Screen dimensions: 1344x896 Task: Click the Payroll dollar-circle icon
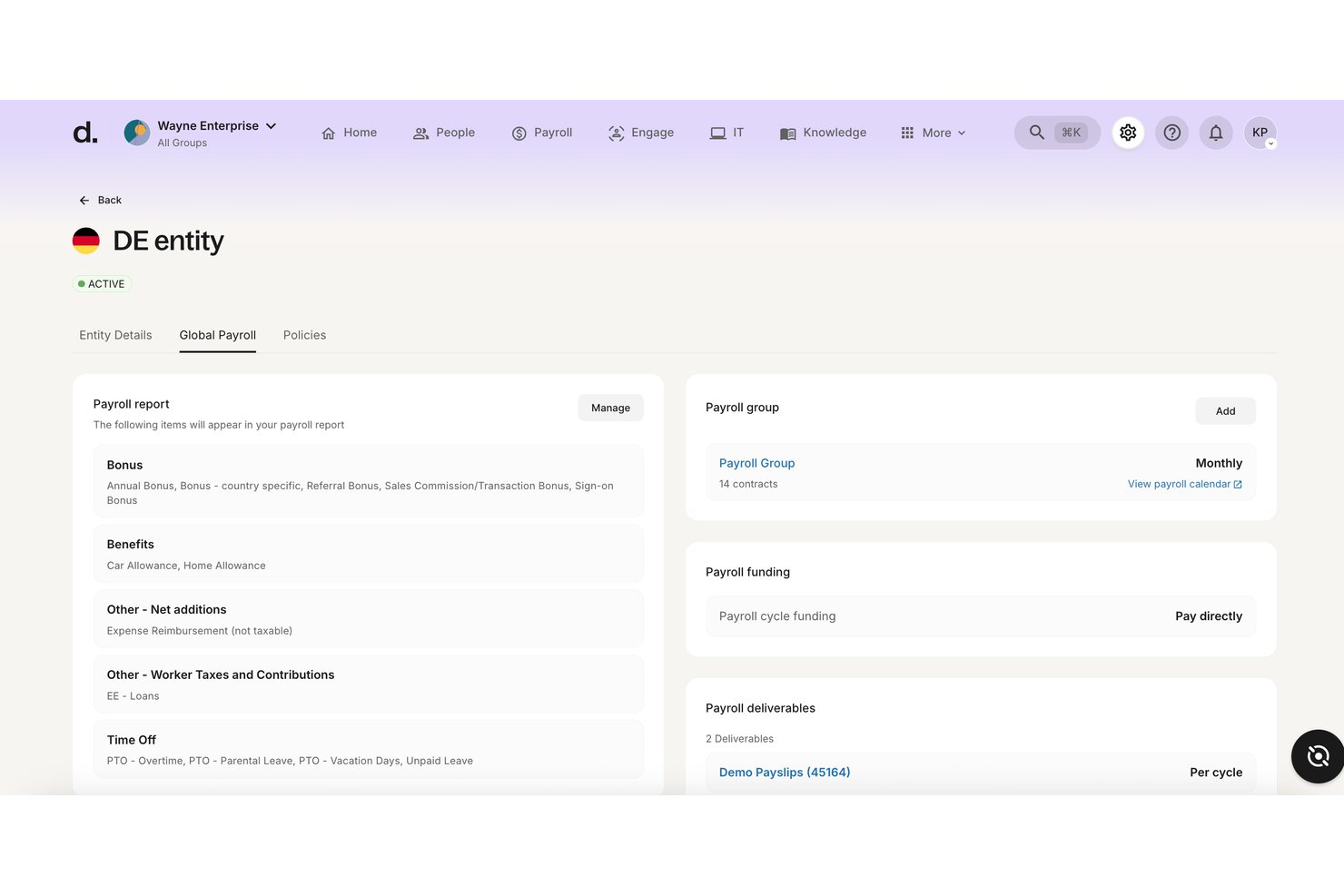519,133
